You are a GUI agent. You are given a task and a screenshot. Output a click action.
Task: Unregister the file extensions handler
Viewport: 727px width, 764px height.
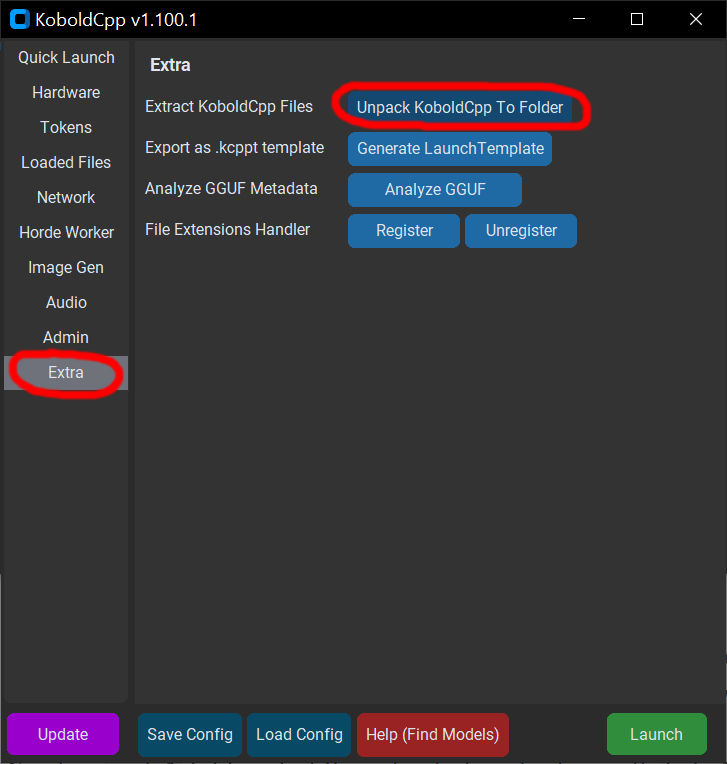521,230
